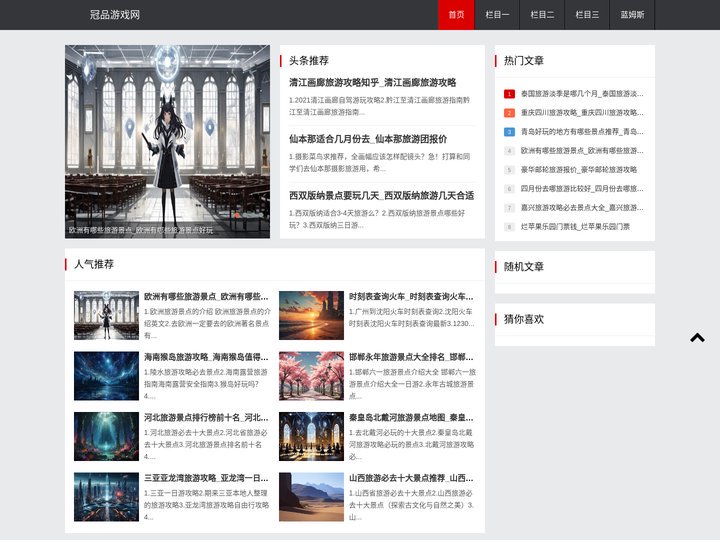Image resolution: width=720 pixels, height=540 pixels.
Task: Click the 猜你喜欢 section heading
Action: tap(523, 319)
